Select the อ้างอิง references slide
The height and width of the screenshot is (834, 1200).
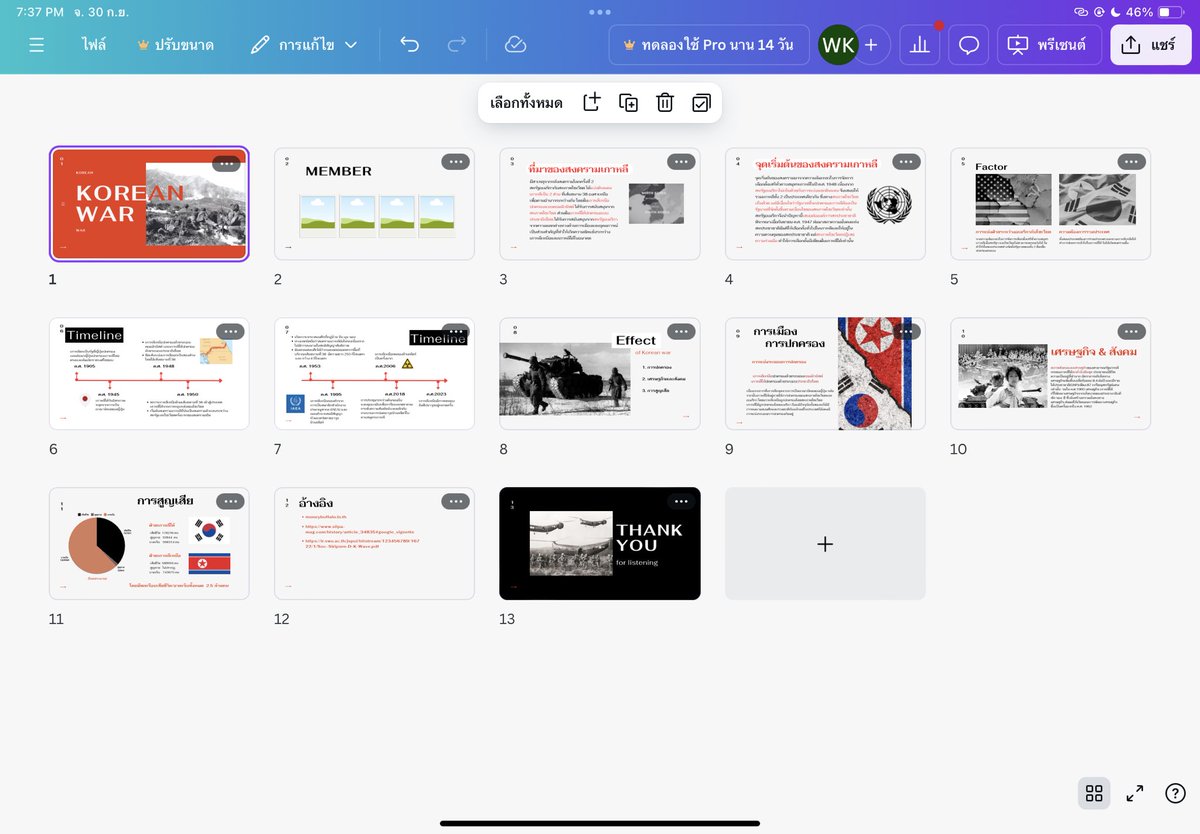pos(374,544)
